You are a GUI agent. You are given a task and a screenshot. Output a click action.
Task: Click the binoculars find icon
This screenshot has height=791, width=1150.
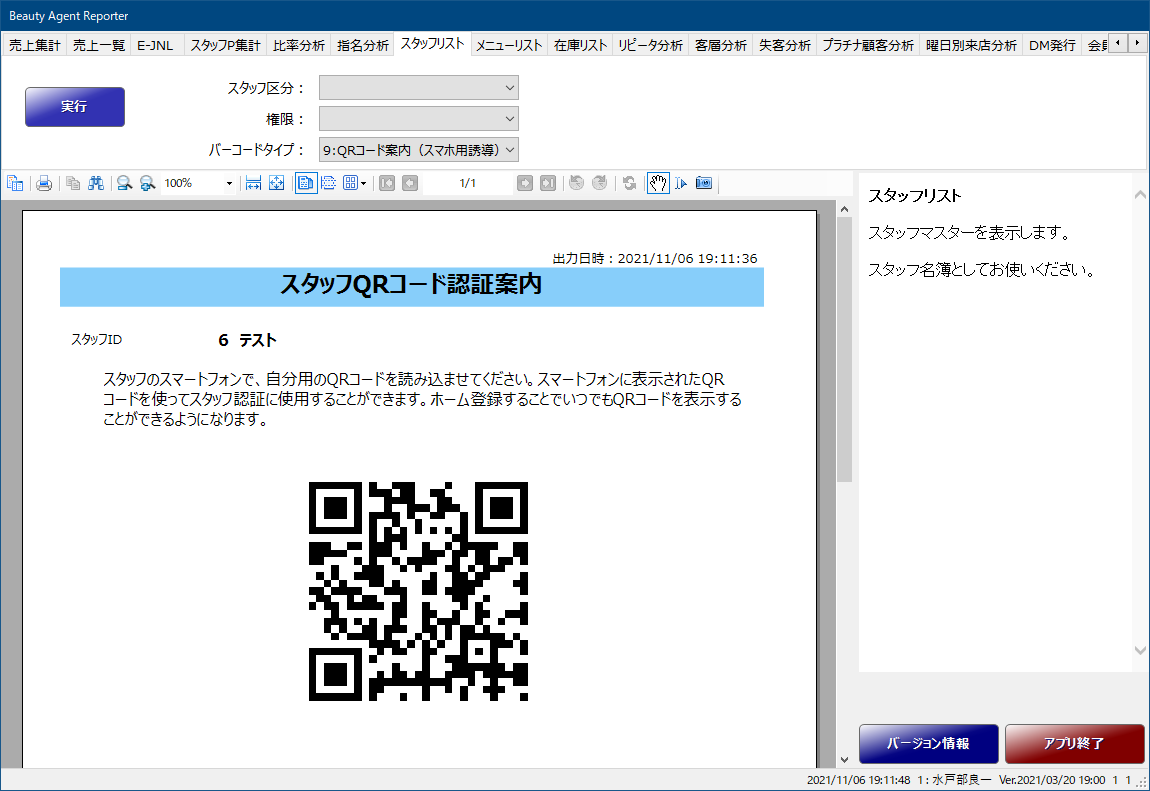(96, 183)
